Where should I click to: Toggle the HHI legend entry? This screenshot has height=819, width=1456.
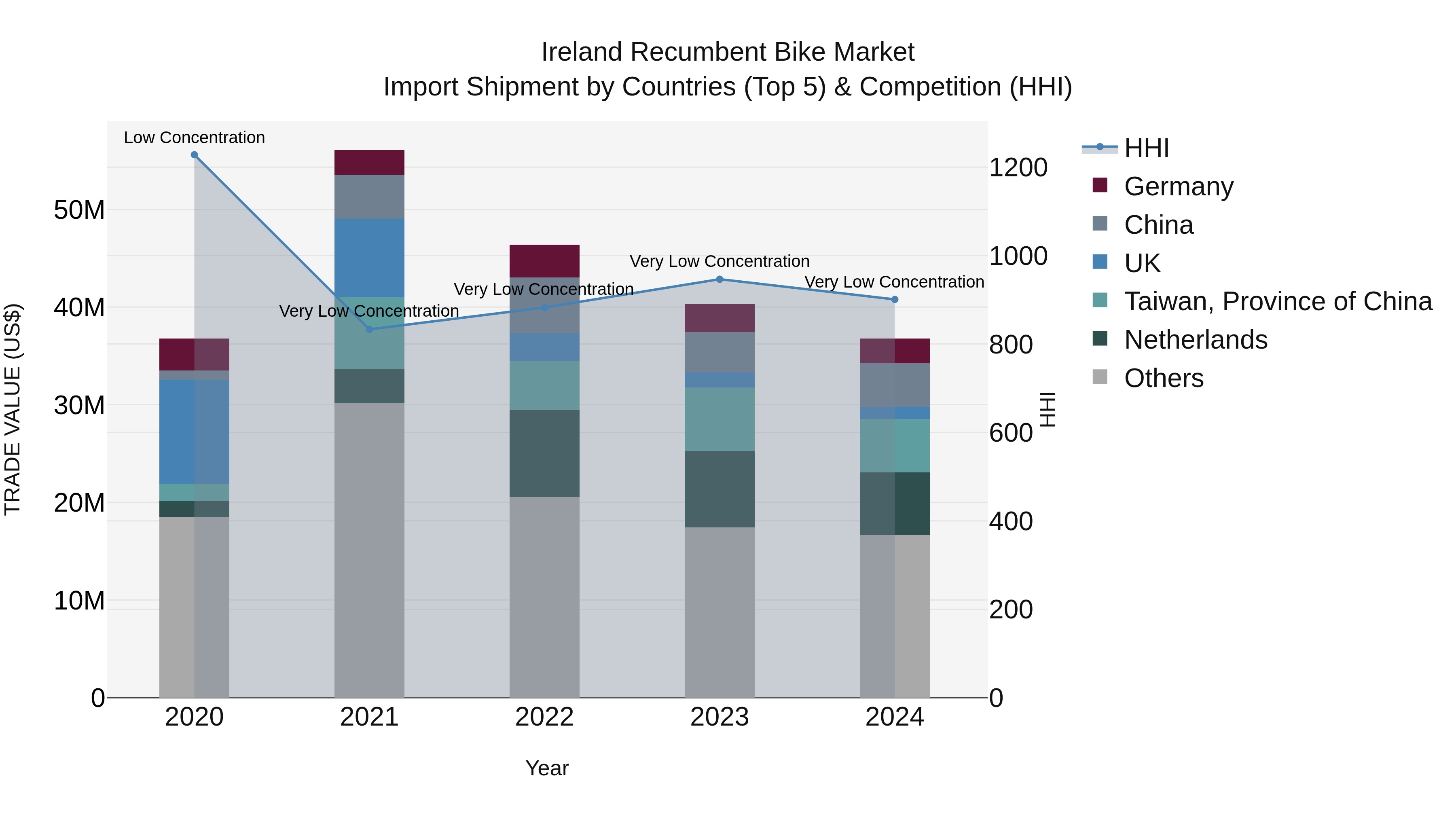pyautogui.click(x=1125, y=148)
